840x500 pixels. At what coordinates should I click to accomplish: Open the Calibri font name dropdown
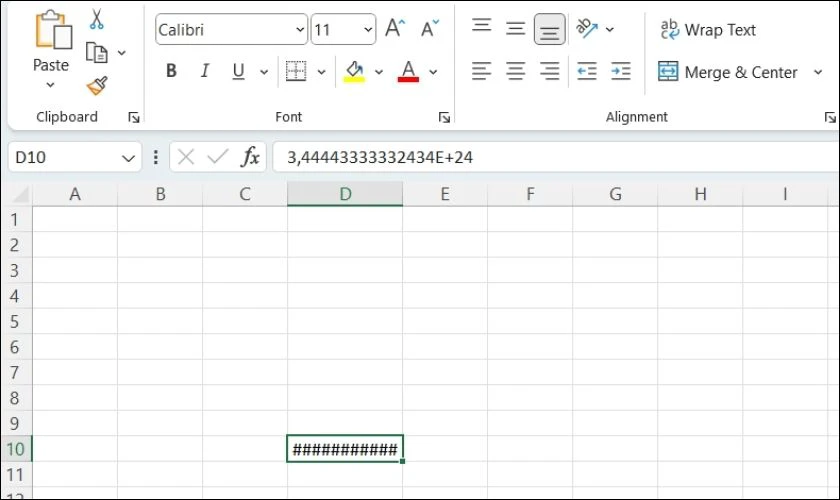click(x=300, y=29)
